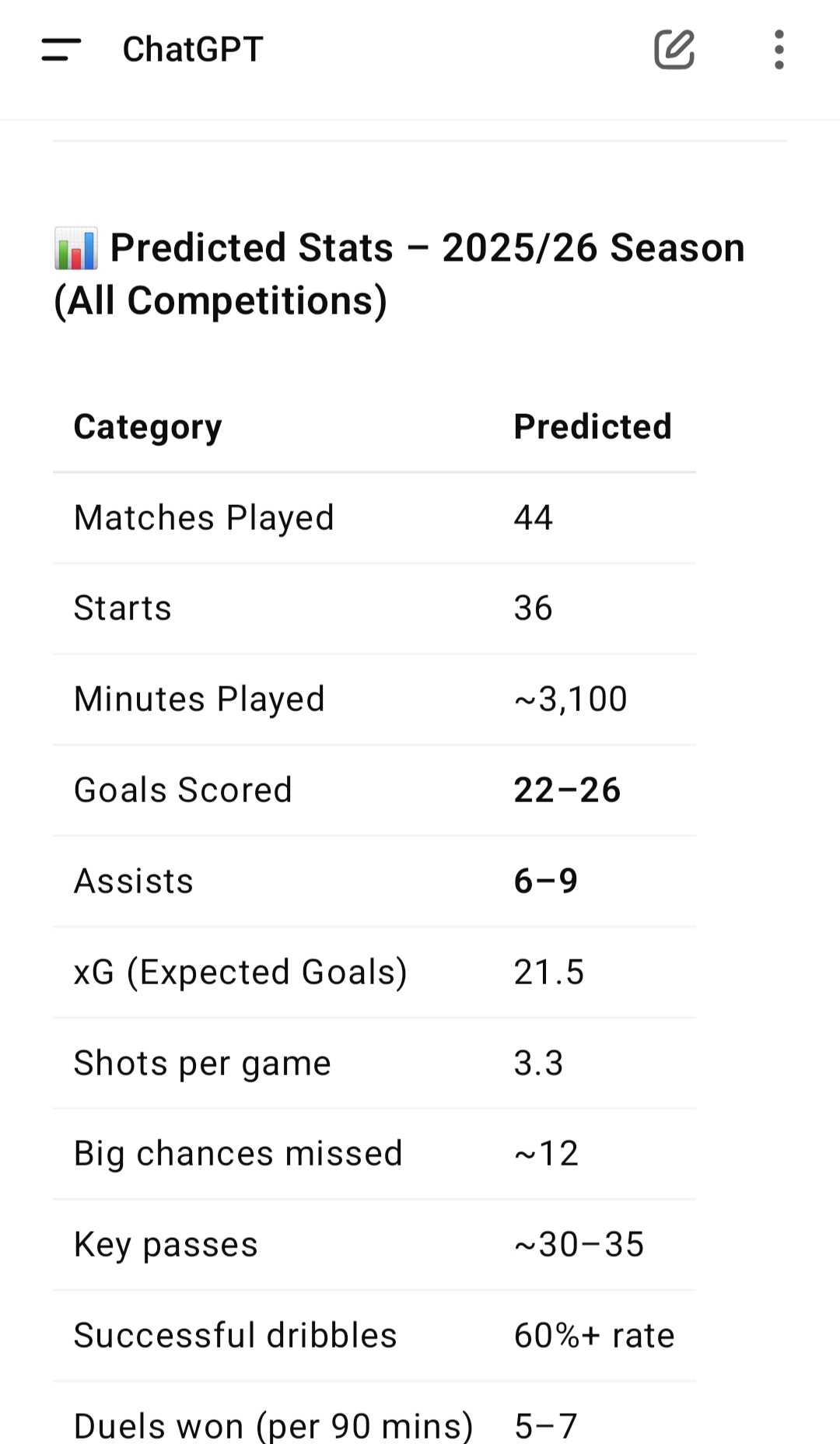Tap the Predicted column header
The height and width of the screenshot is (1444, 840).
click(593, 426)
